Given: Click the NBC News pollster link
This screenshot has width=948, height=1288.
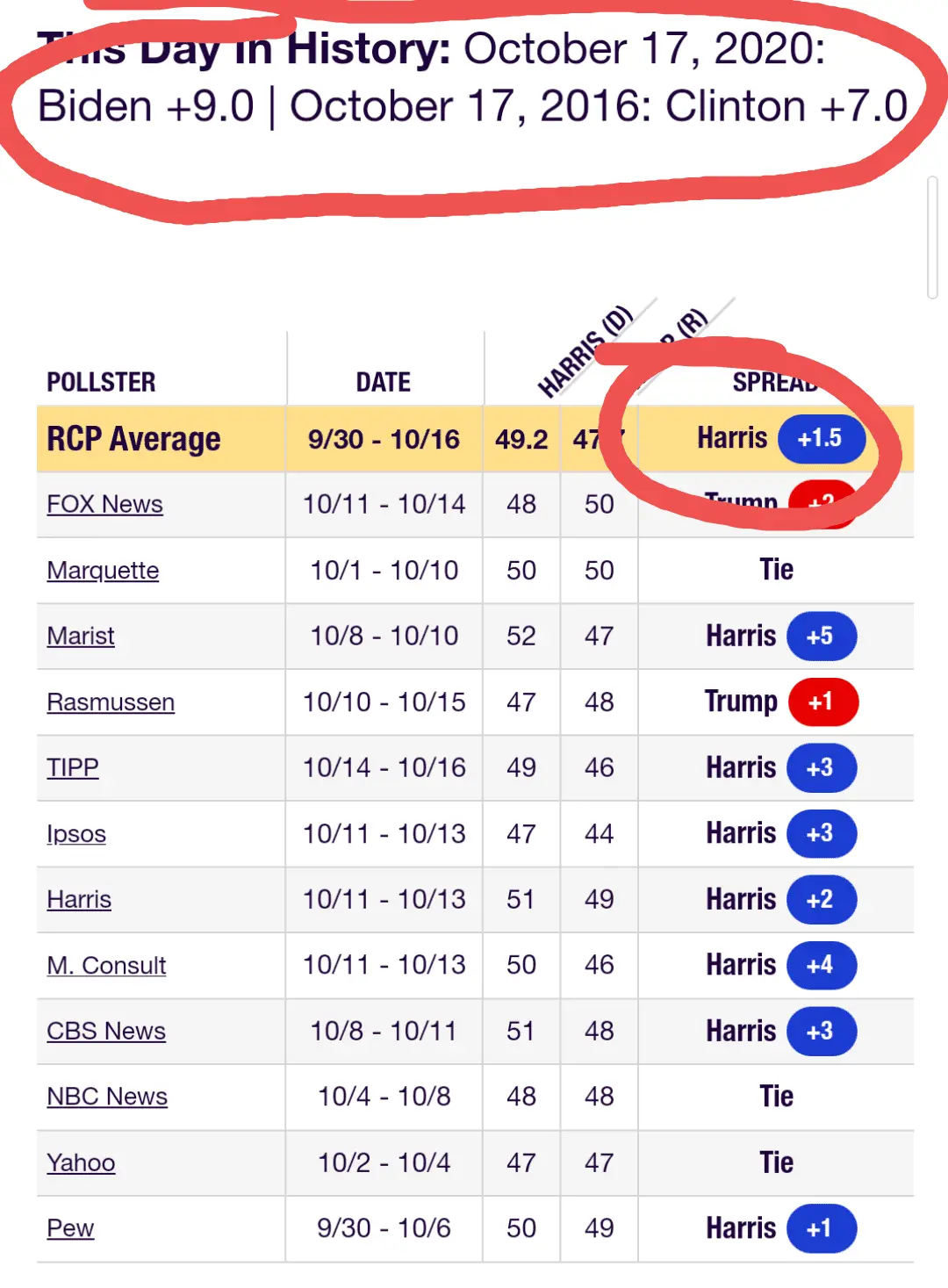Looking at the screenshot, I should [x=107, y=1097].
